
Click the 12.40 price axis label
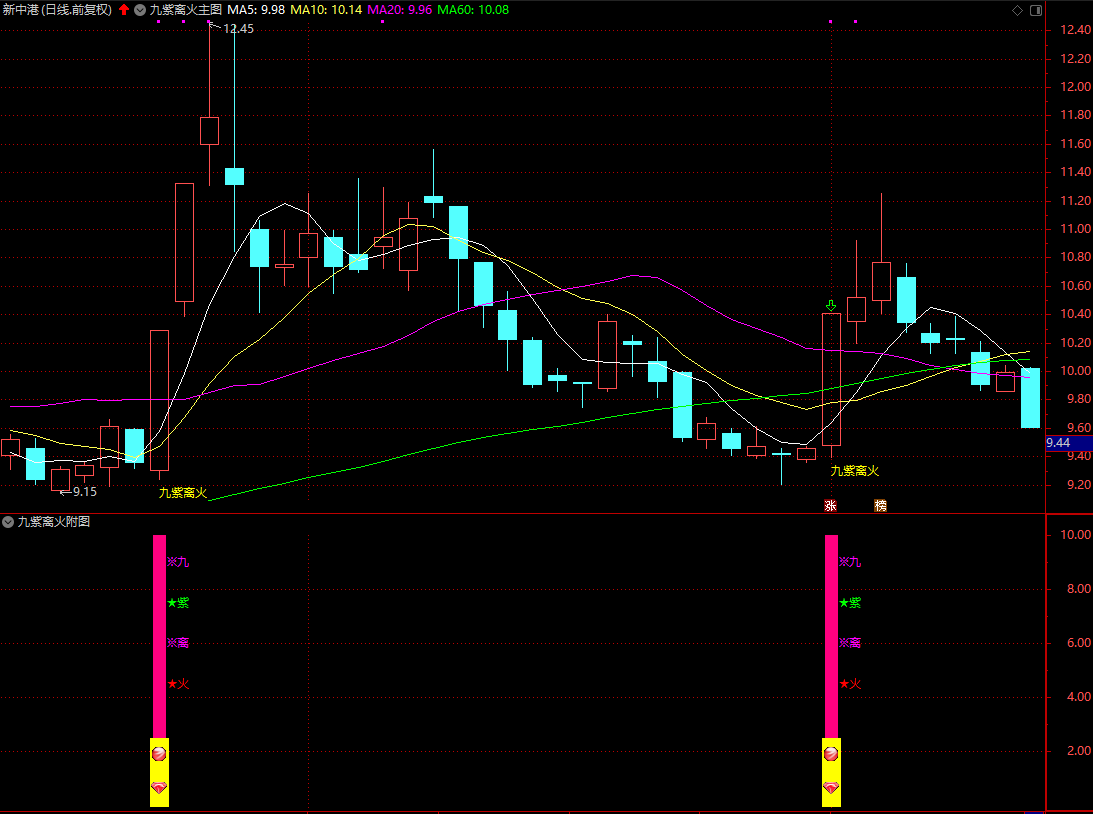click(1076, 29)
